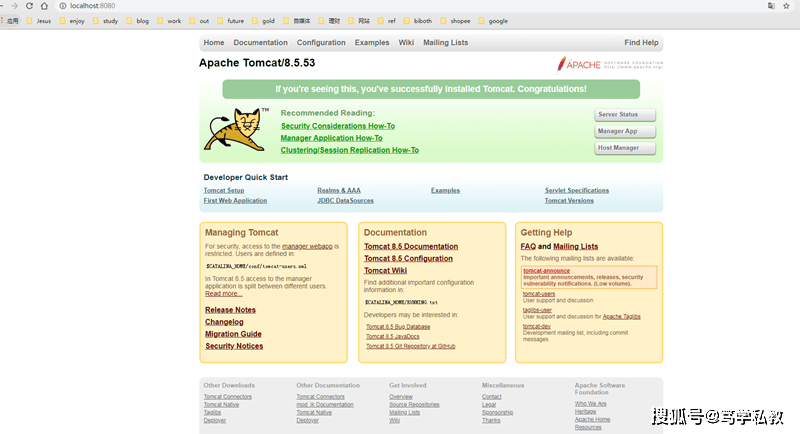The width and height of the screenshot is (800, 434).
Task: Open the Release Notes link
Action: click(230, 310)
